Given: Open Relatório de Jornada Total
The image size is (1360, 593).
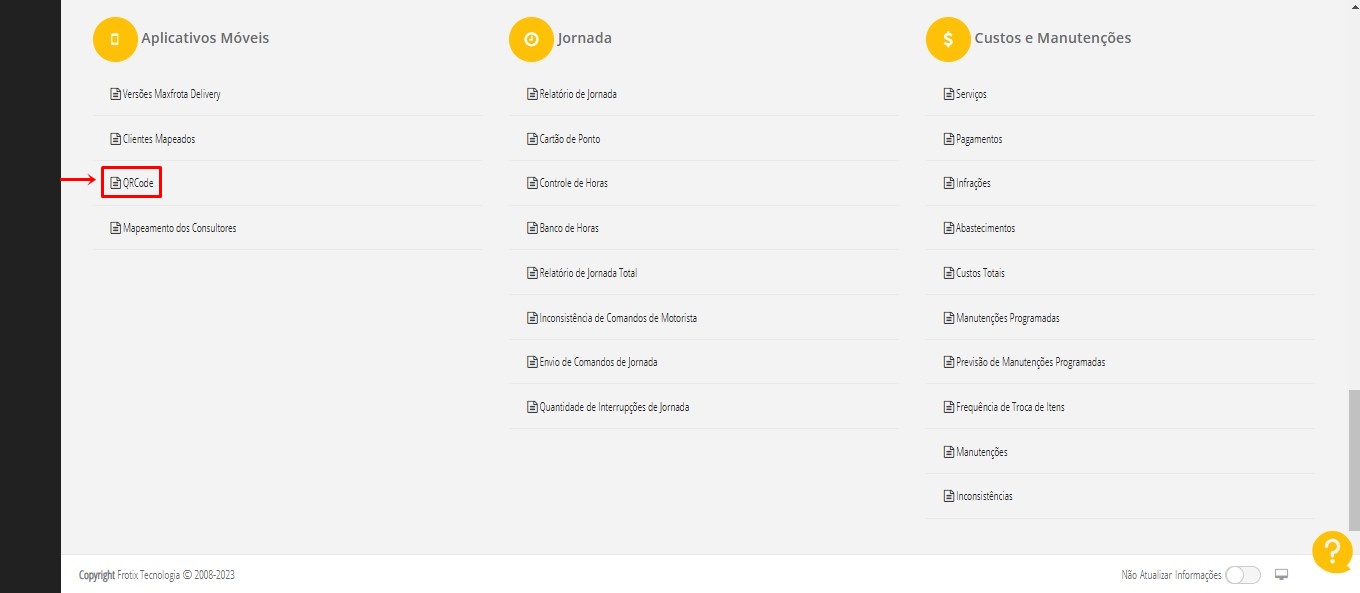Looking at the screenshot, I should click(587, 273).
